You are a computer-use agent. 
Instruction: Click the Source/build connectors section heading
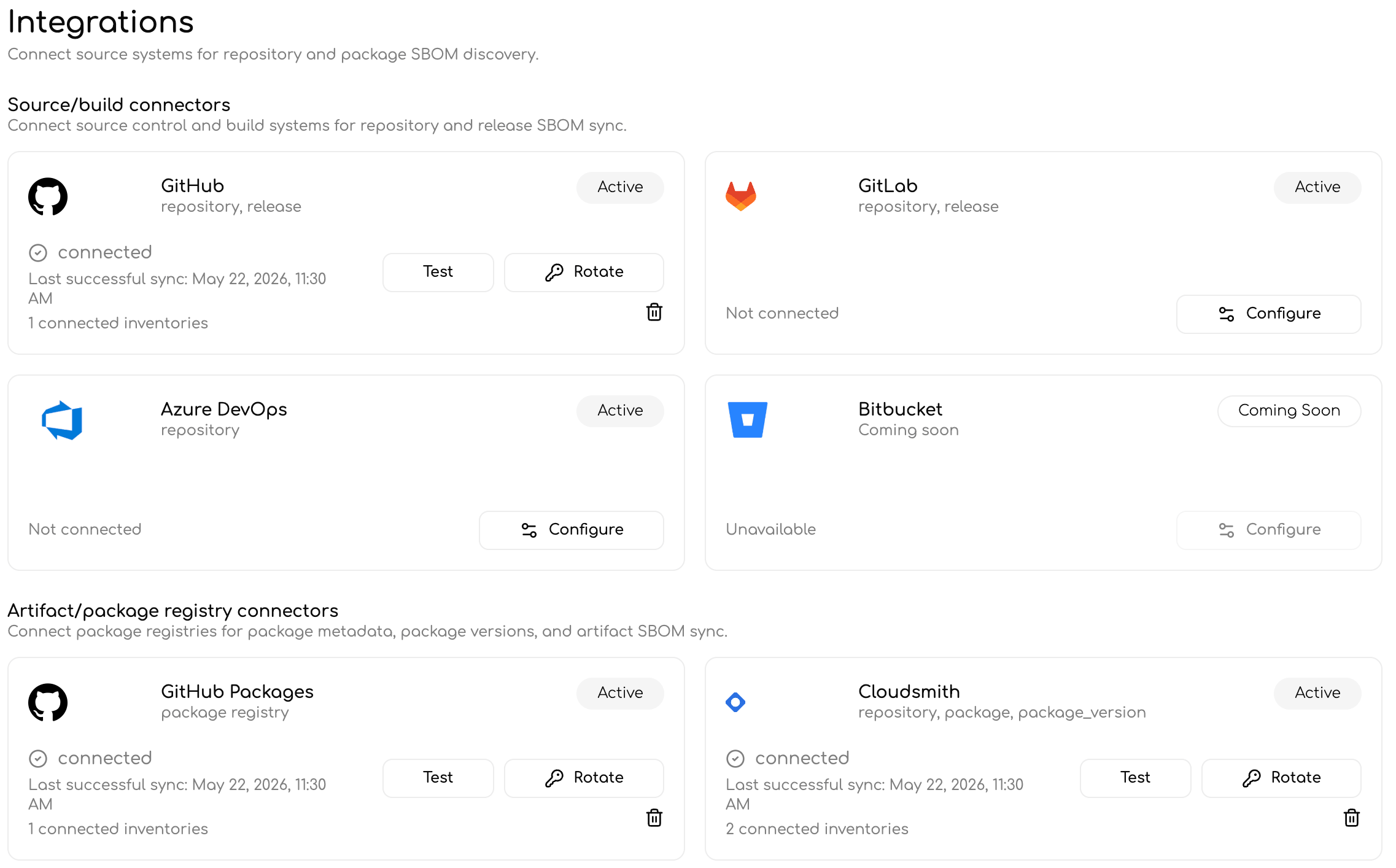(x=119, y=105)
